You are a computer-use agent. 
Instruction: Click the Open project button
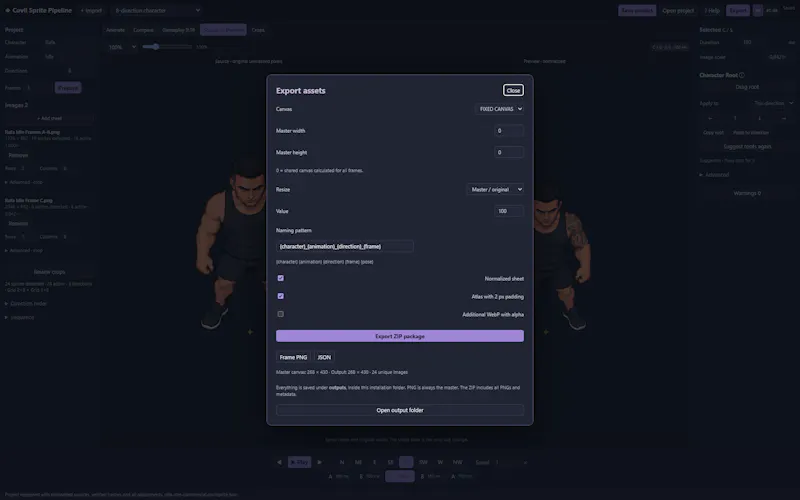[678, 10]
